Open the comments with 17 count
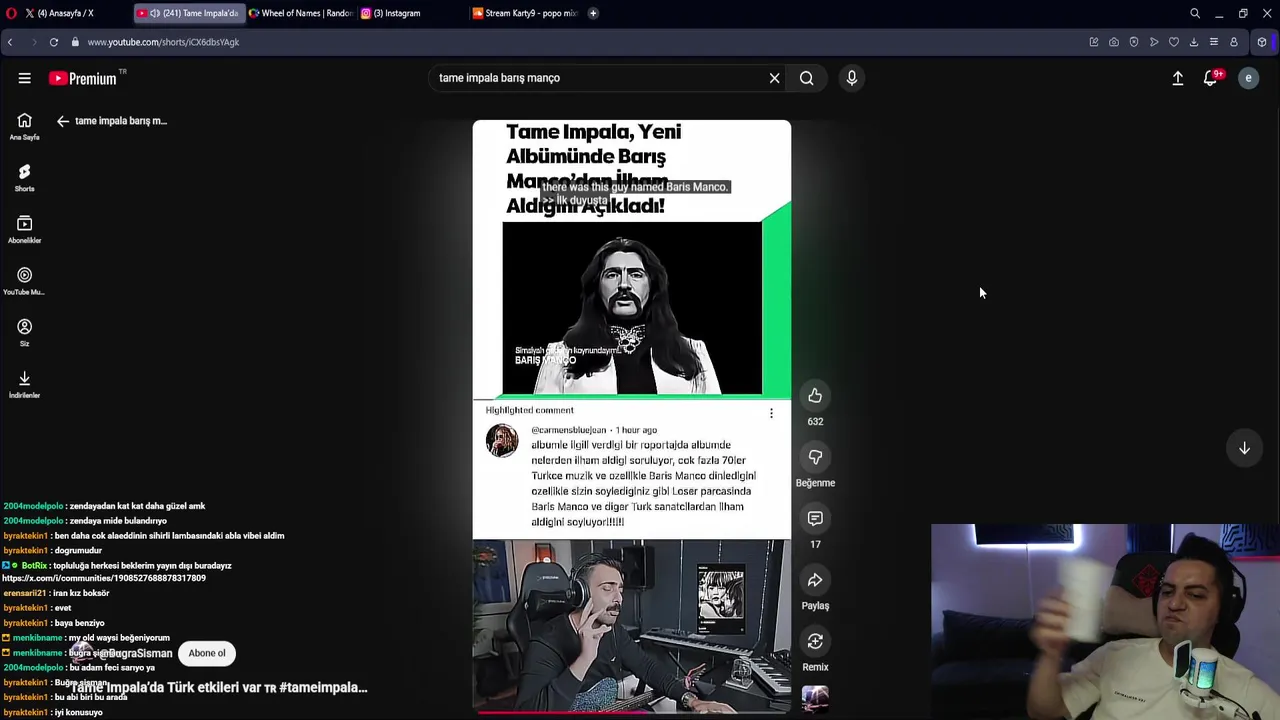1280x720 pixels. [x=815, y=518]
